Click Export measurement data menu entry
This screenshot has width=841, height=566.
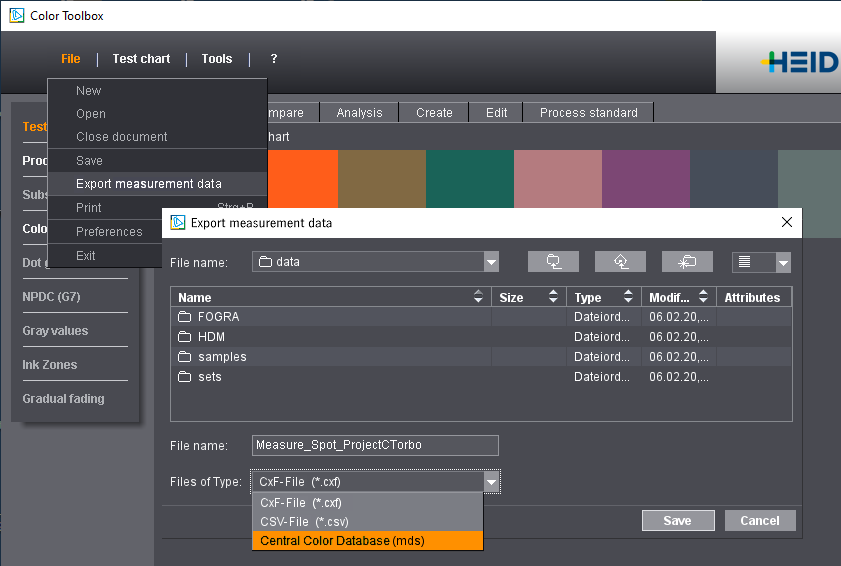[149, 184]
